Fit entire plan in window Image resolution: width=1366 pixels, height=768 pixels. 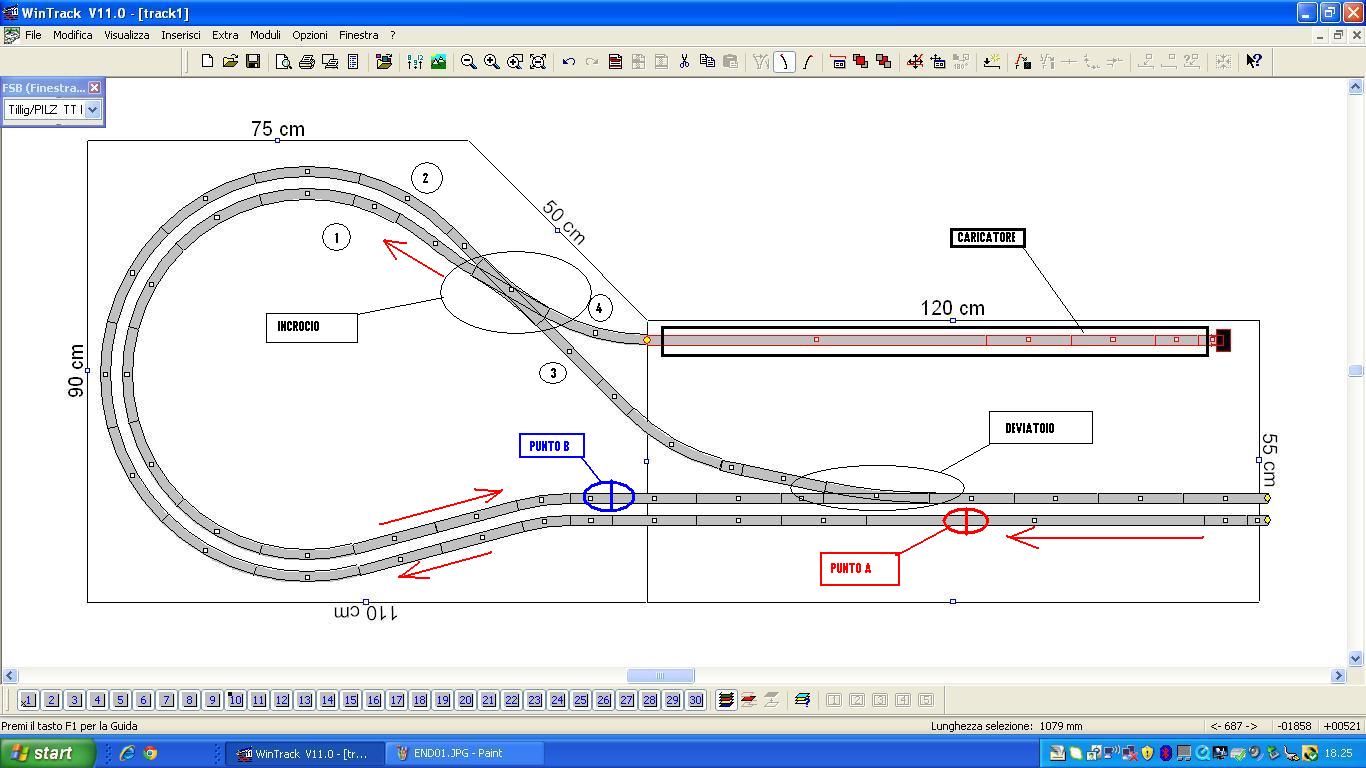click(538, 61)
